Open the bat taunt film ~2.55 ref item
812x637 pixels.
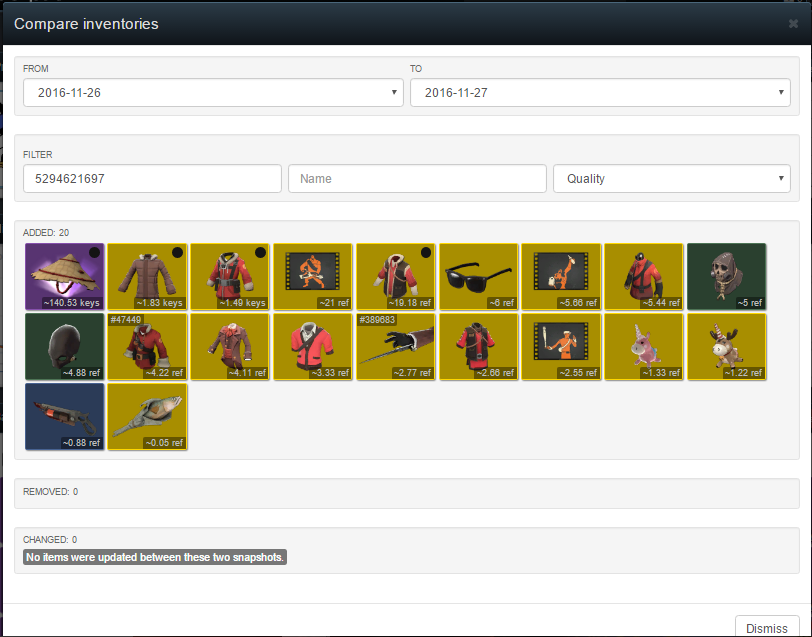[x=561, y=346]
